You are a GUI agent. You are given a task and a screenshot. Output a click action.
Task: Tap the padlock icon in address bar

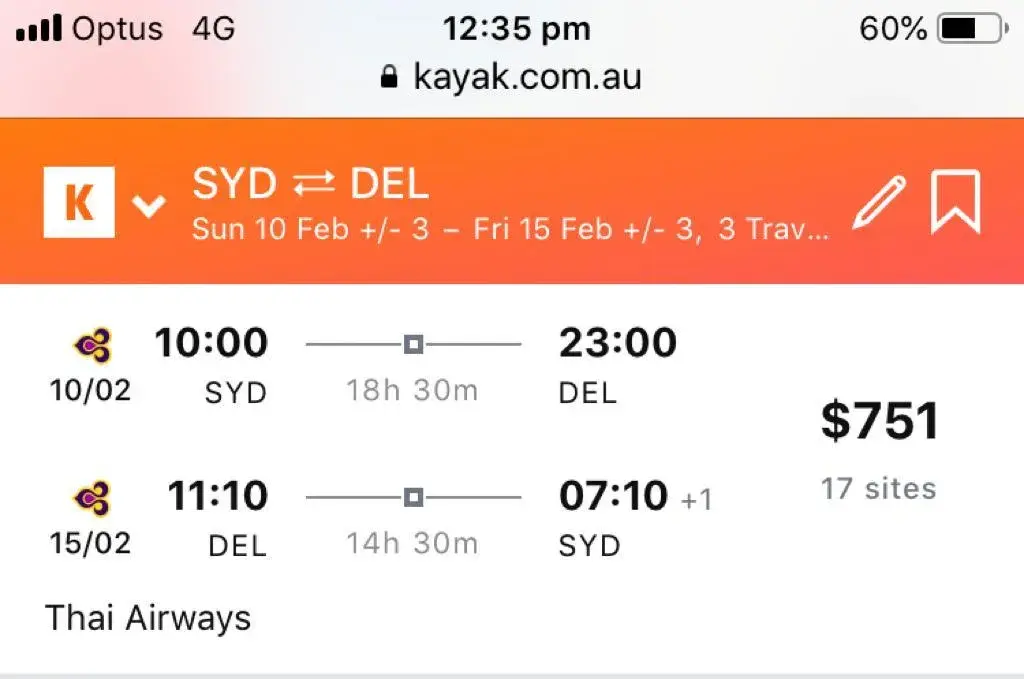pyautogui.click(x=390, y=77)
